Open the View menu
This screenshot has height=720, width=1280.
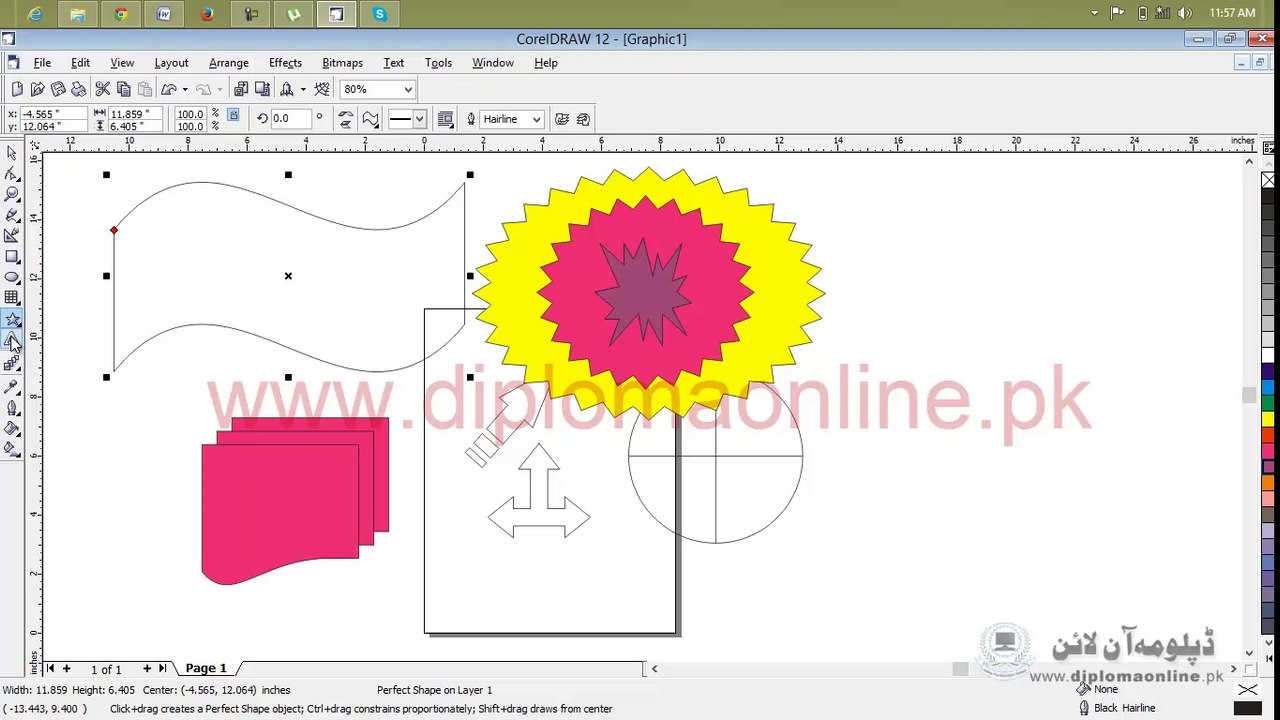click(122, 62)
